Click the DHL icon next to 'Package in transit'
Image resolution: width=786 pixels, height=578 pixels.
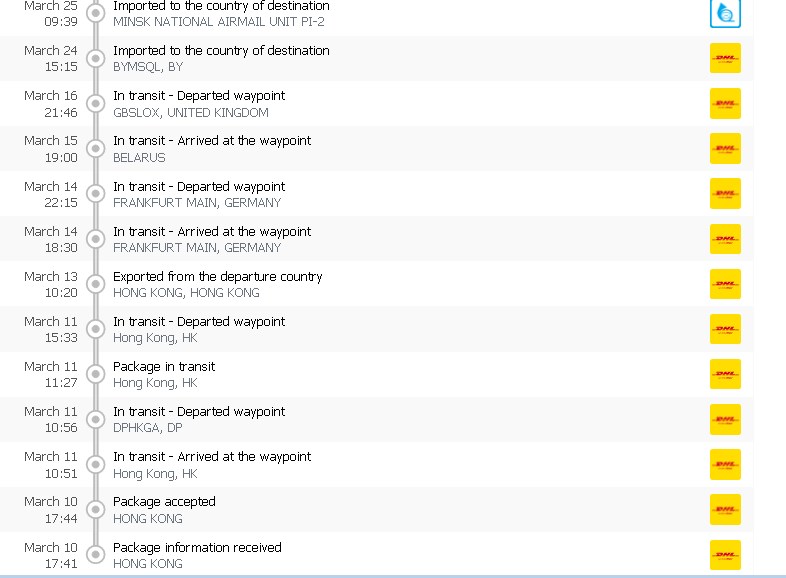pyautogui.click(x=725, y=374)
